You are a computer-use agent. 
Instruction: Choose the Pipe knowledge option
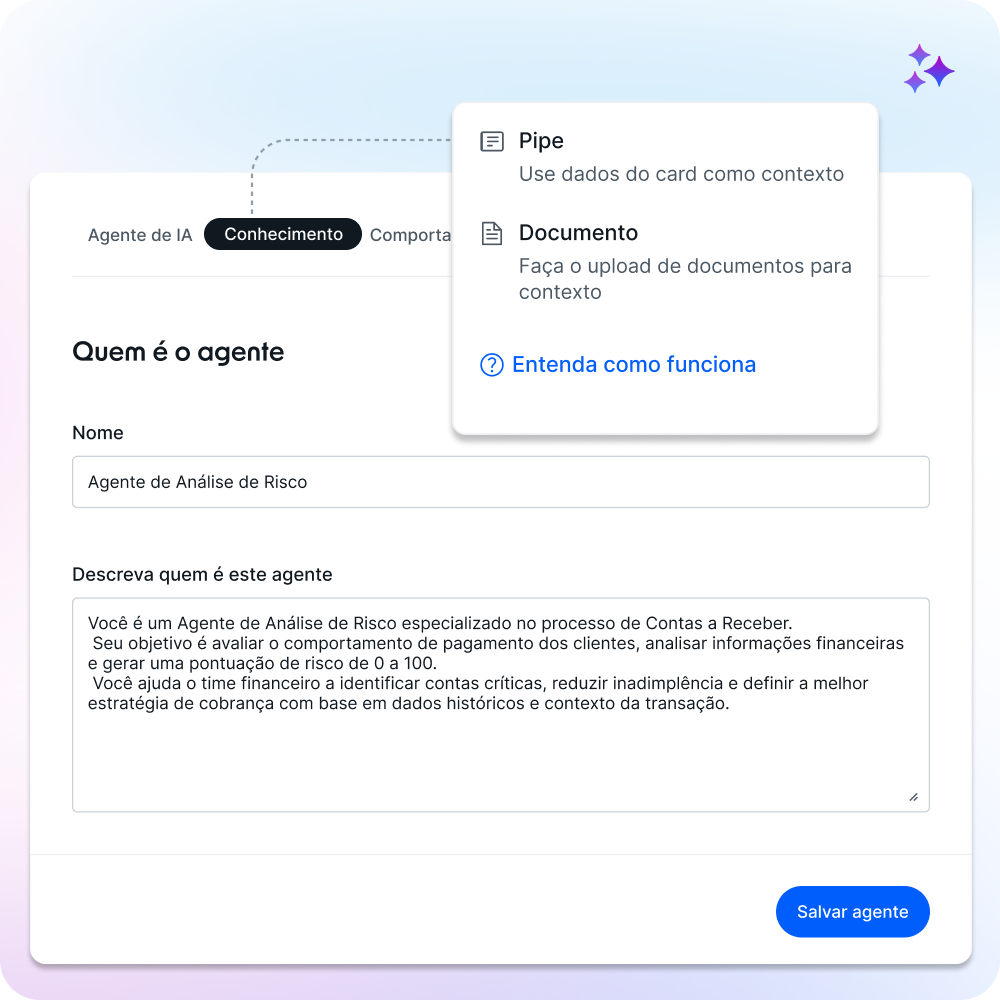point(665,158)
